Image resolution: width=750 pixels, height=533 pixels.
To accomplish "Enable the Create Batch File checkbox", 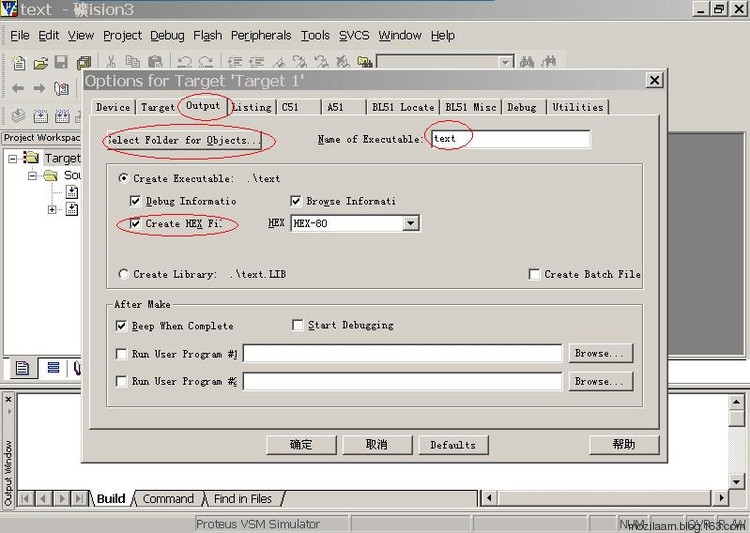I will coord(534,274).
